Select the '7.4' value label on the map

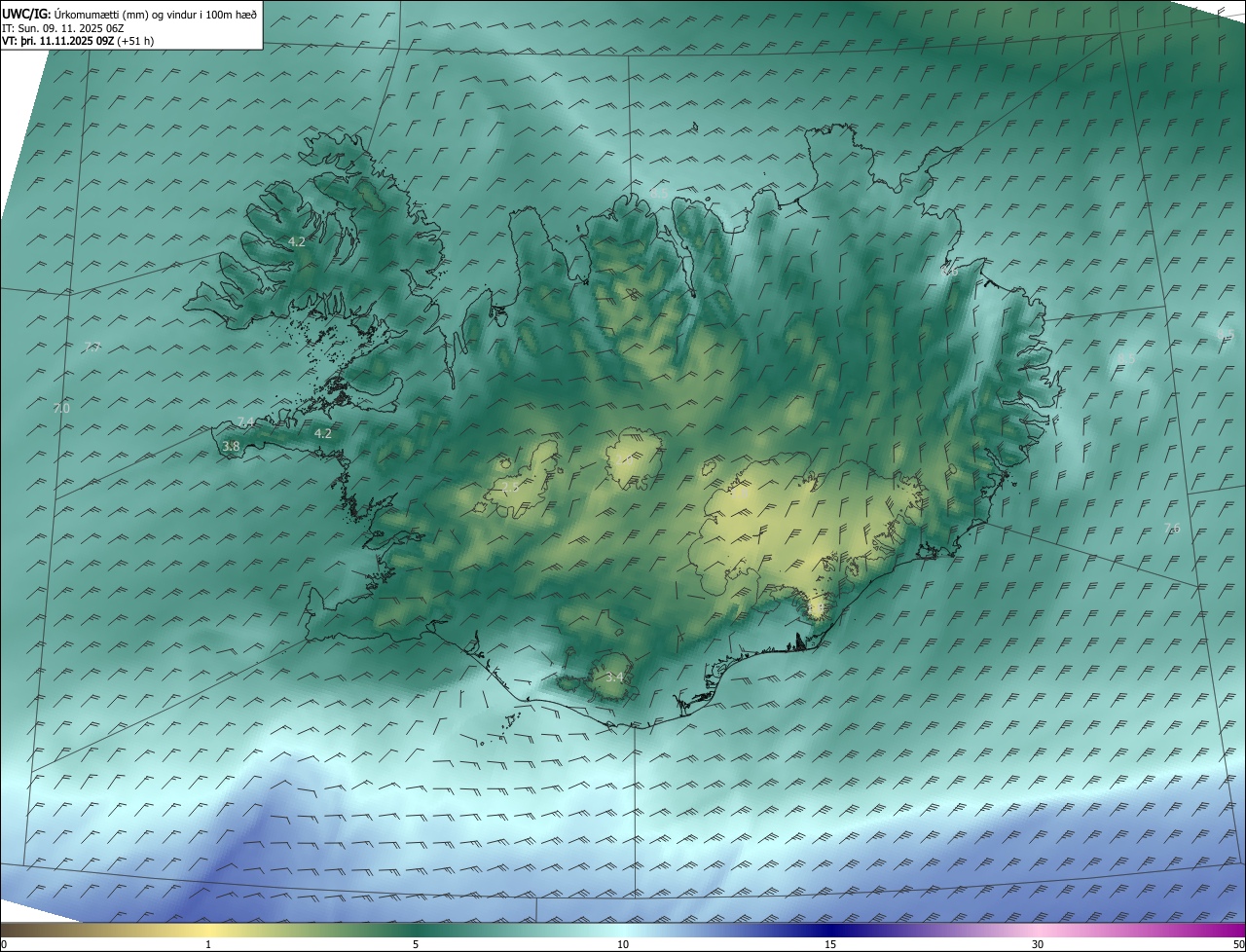[246, 421]
